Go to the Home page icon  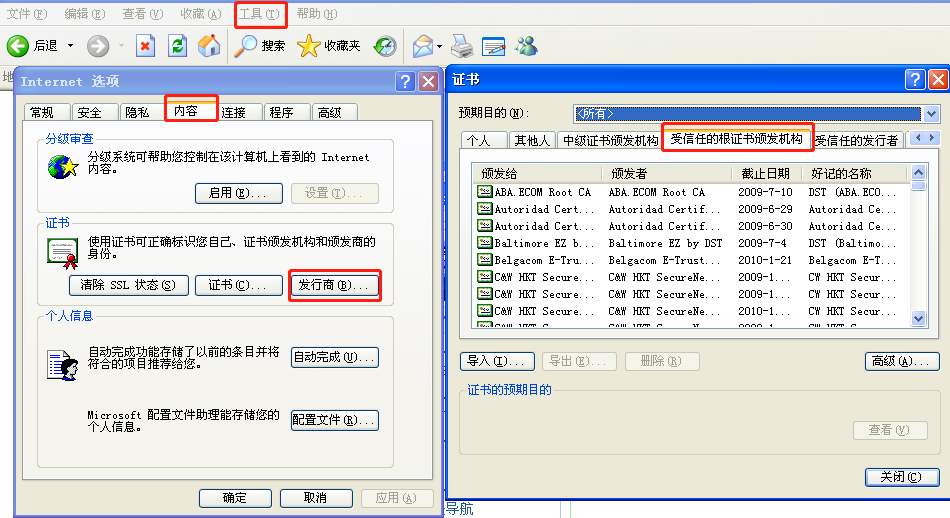209,46
